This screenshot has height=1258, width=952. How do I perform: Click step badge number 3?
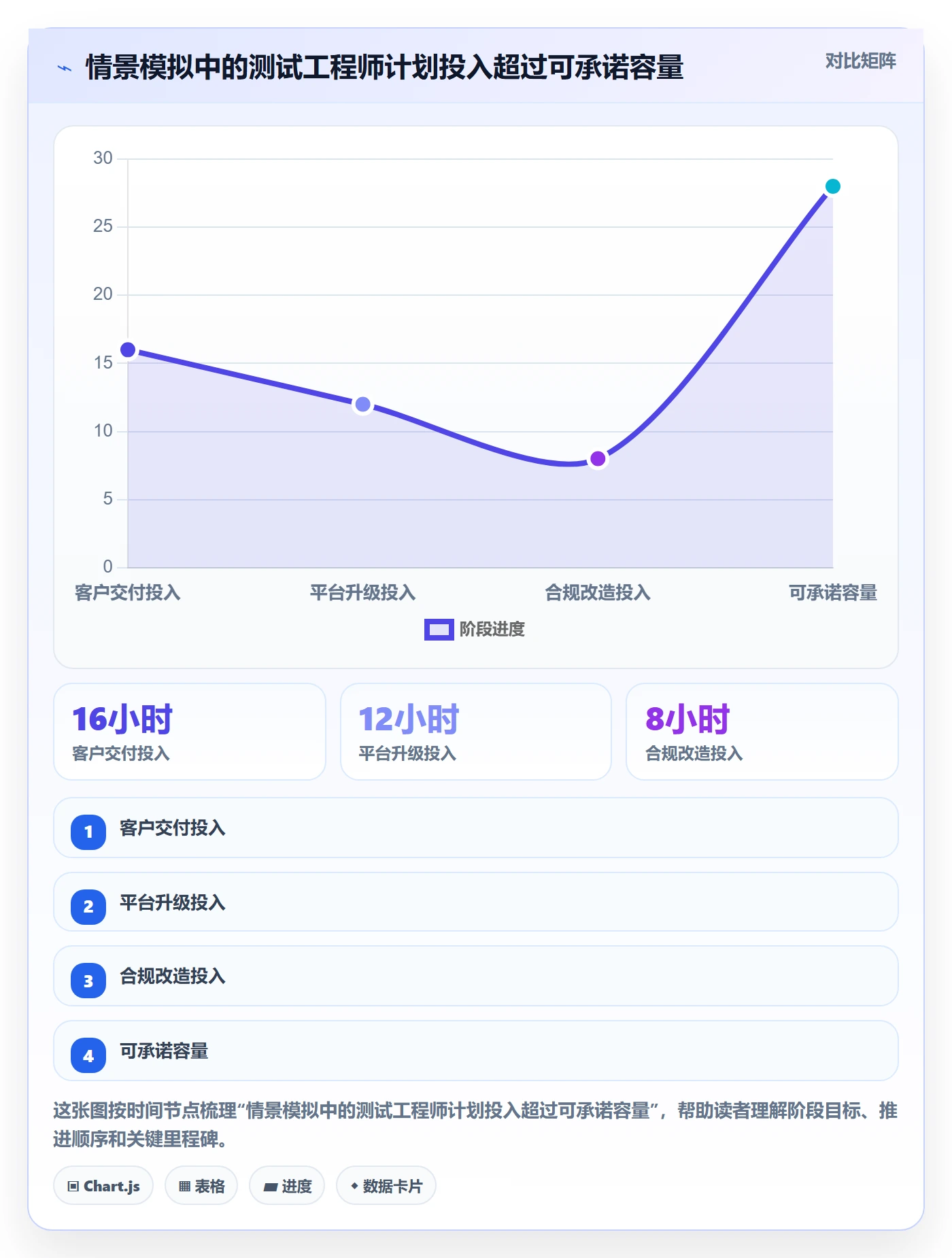(x=88, y=981)
